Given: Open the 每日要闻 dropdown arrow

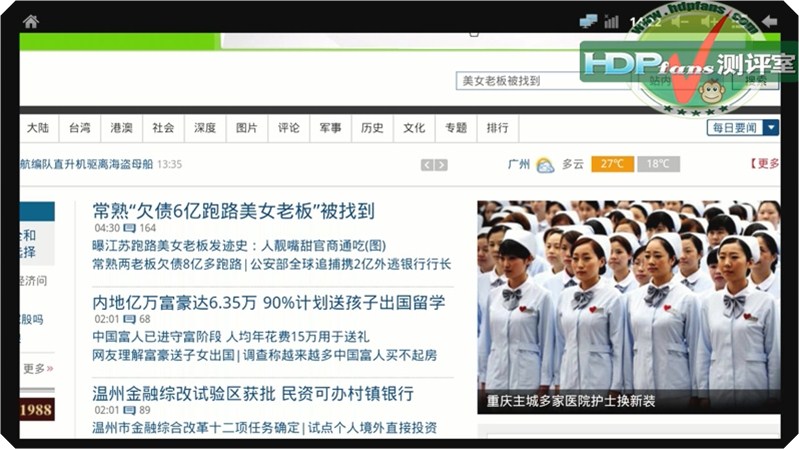Looking at the screenshot, I should point(771,127).
